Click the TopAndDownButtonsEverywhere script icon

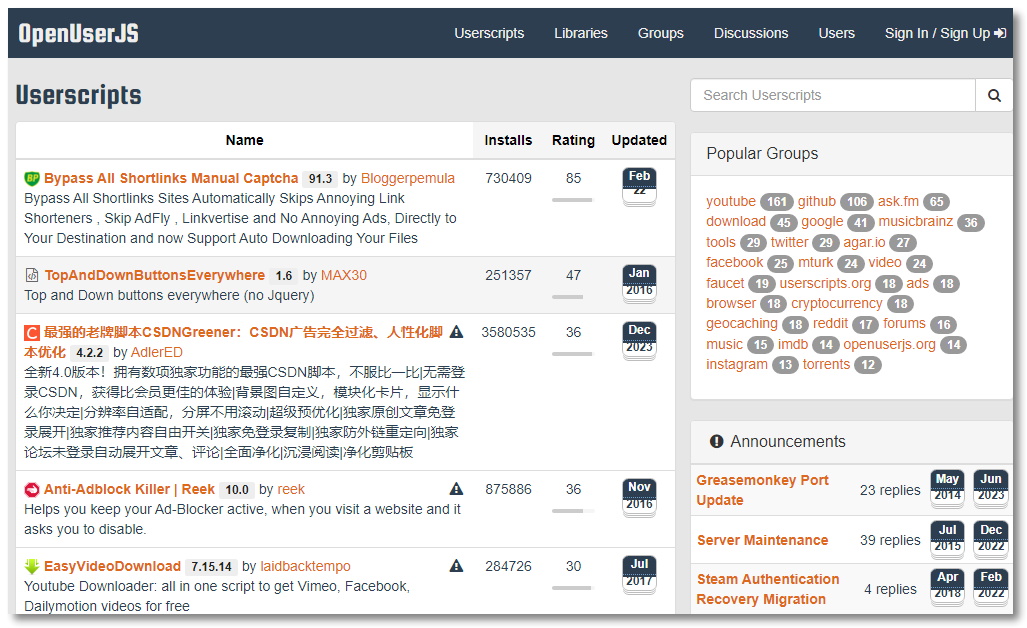[x=31, y=275]
